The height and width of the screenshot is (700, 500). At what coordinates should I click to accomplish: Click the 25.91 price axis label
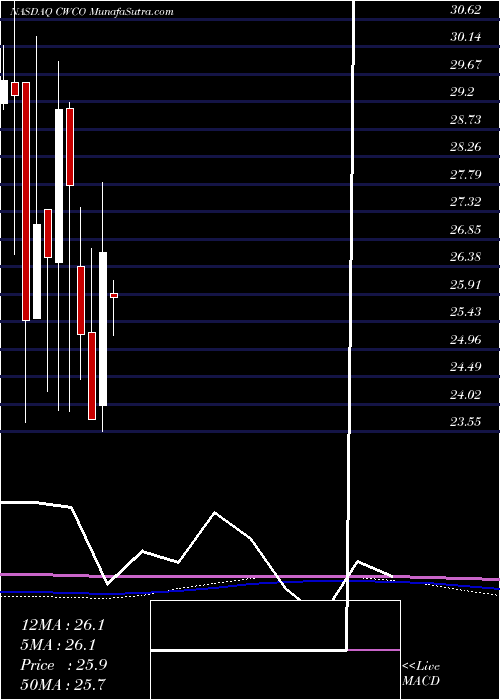[466, 285]
